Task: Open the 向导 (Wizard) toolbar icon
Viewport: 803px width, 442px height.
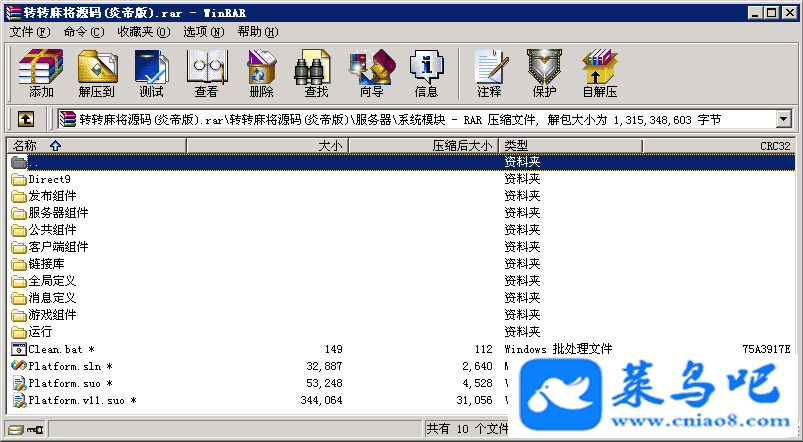Action: click(x=372, y=73)
